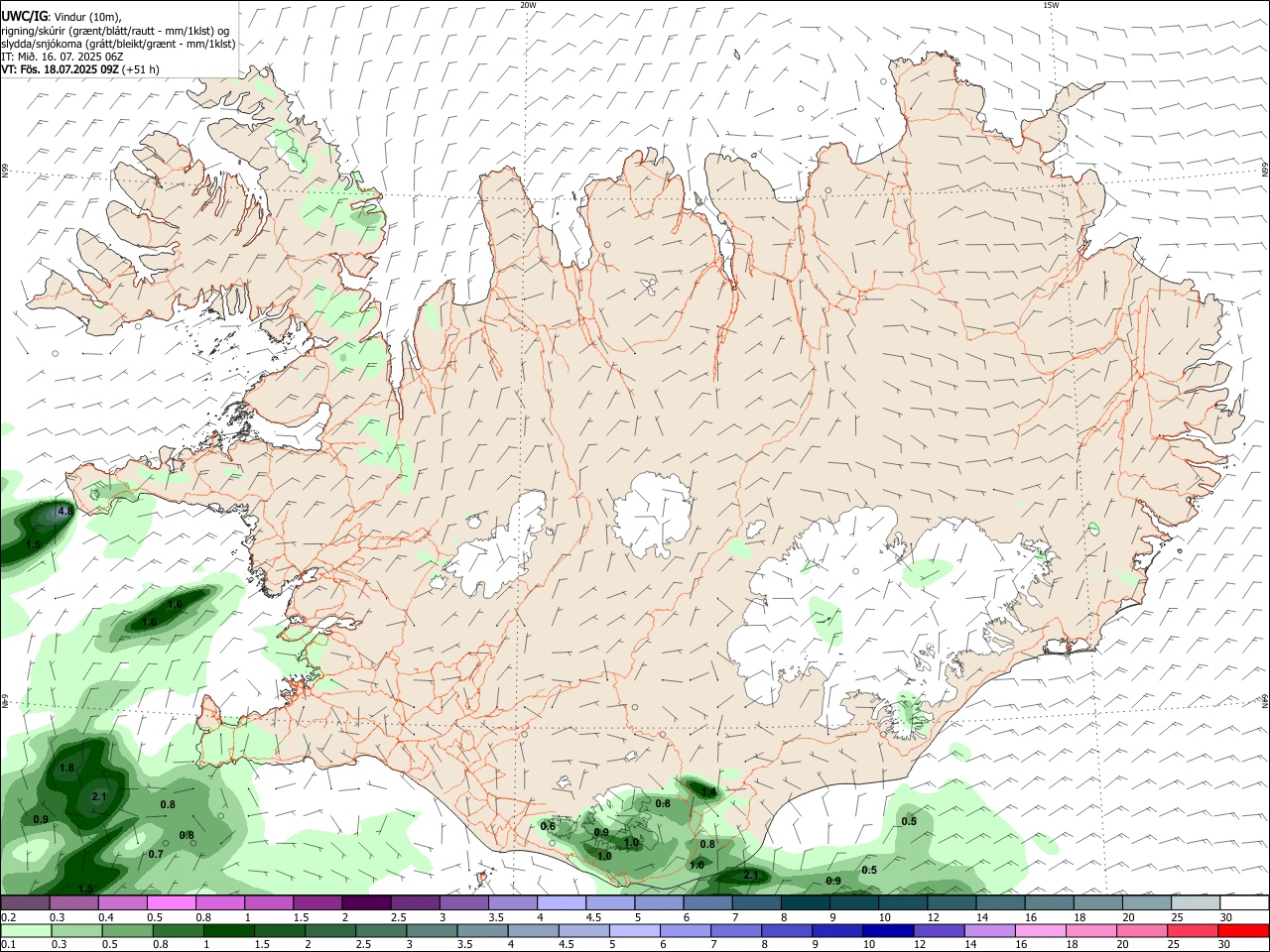The height and width of the screenshot is (952, 1270).
Task: Pick the violet lower-legend swatch labeled 14
Action: tap(989, 930)
